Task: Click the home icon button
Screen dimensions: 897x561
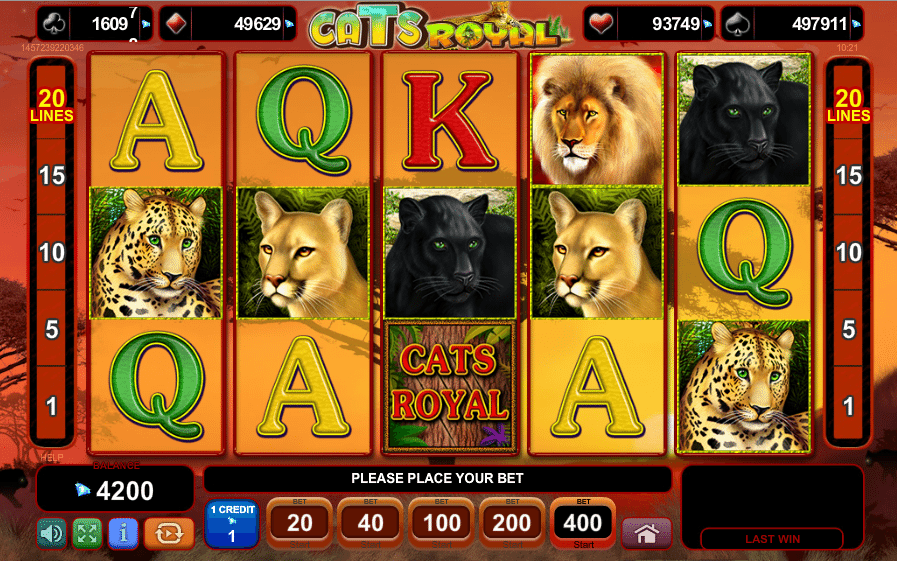Action: (x=646, y=534)
